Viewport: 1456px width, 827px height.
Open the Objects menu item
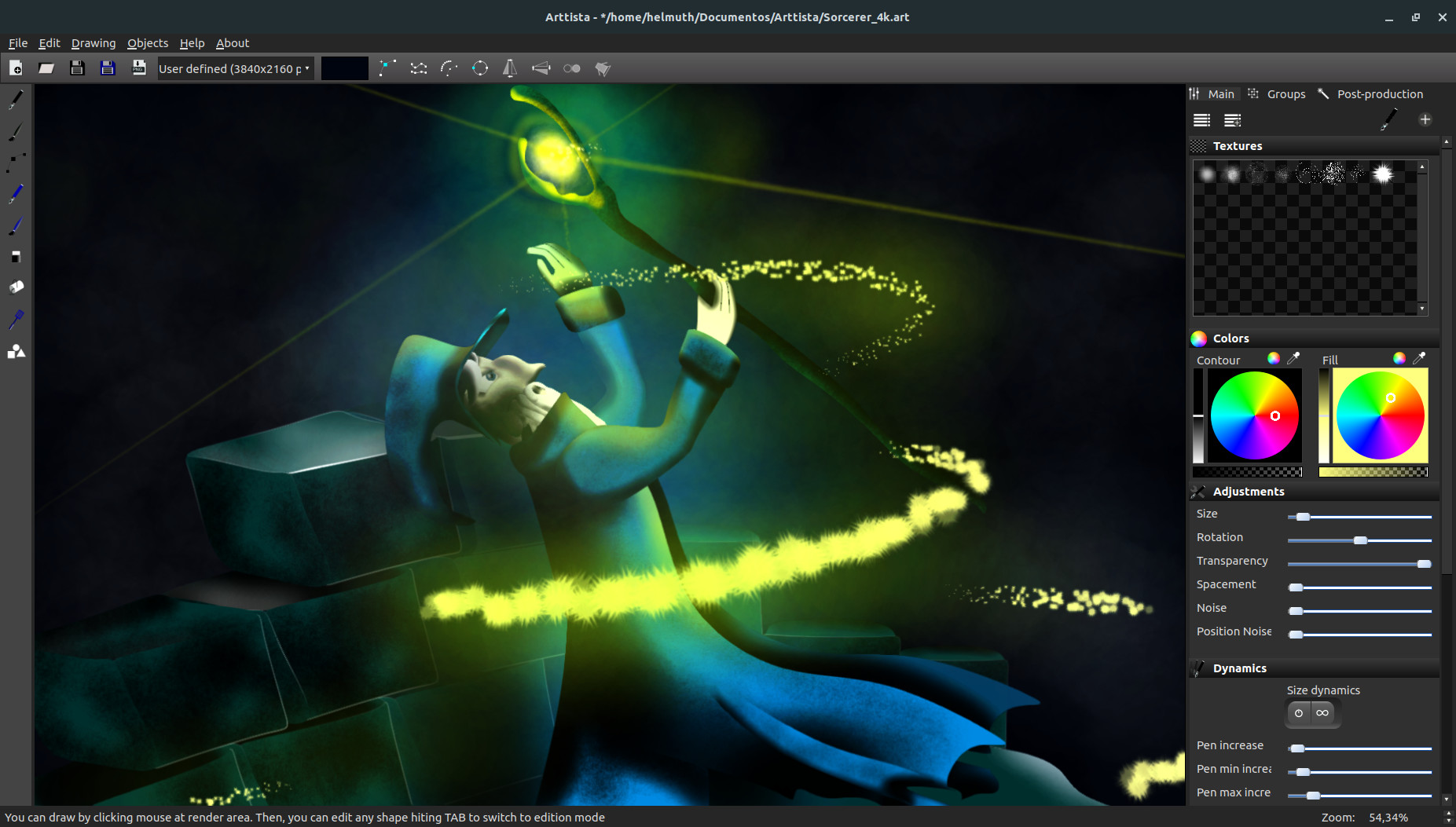(147, 43)
